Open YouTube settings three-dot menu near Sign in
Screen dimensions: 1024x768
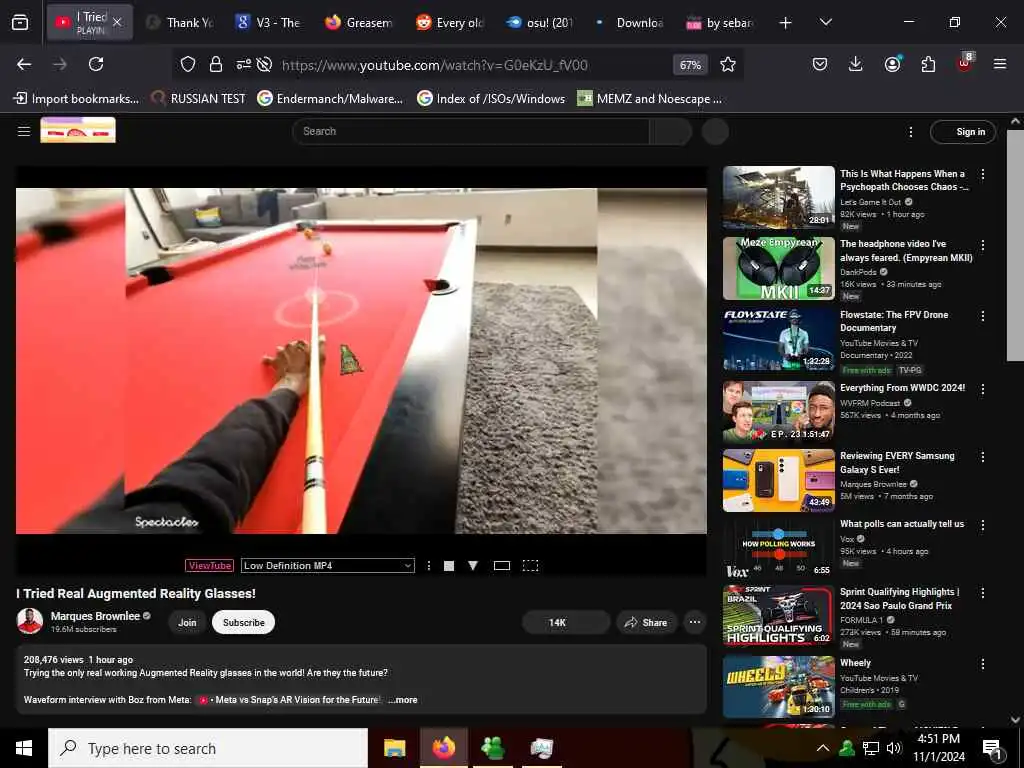(x=910, y=132)
